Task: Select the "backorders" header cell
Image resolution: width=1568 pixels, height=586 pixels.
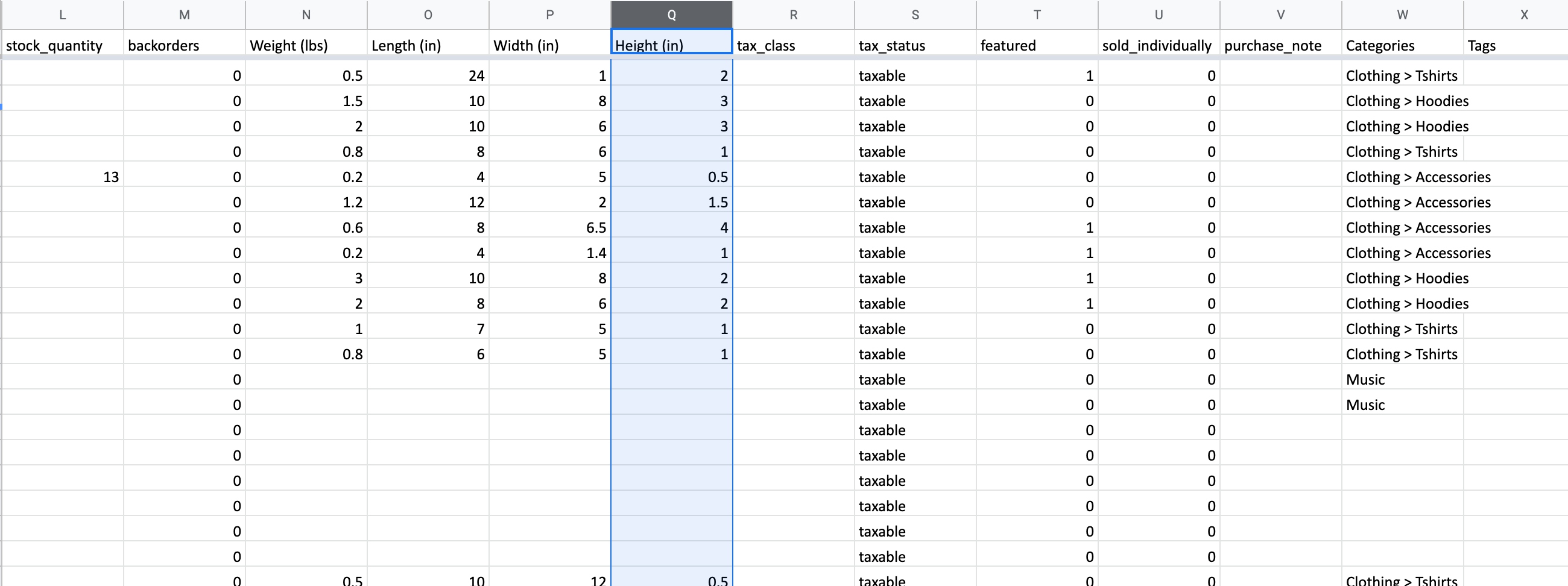Action: (x=185, y=46)
